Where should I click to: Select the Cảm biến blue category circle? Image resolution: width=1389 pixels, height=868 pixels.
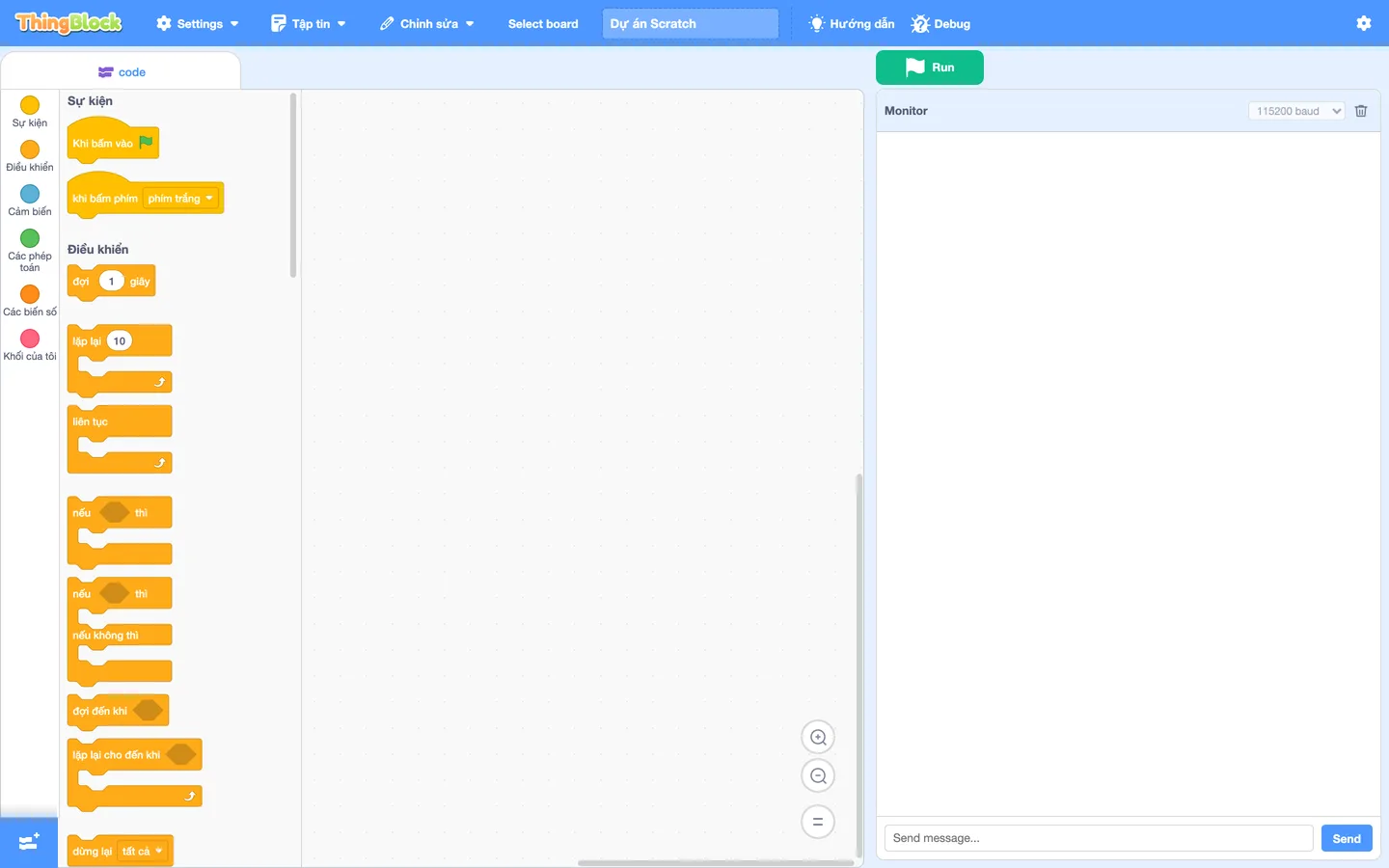tap(30, 194)
